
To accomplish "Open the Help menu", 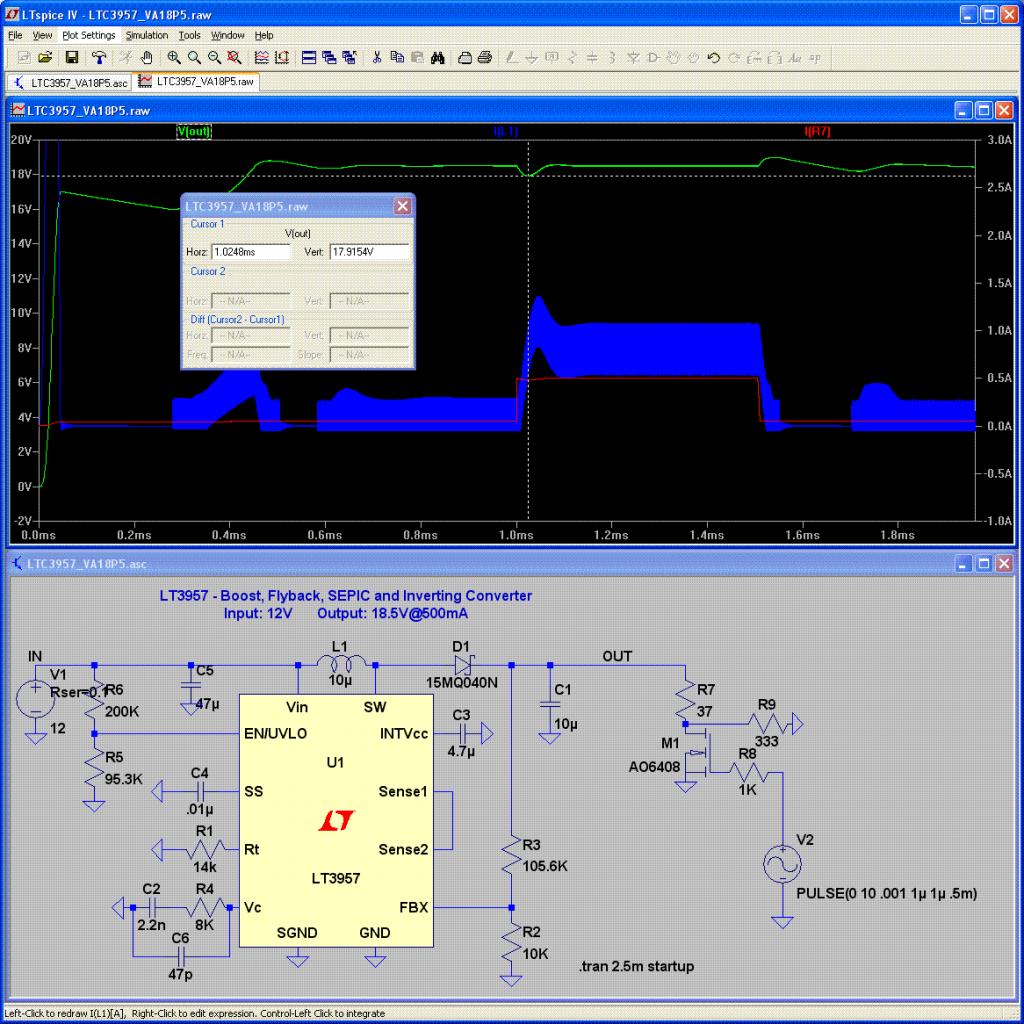I will coord(264,35).
